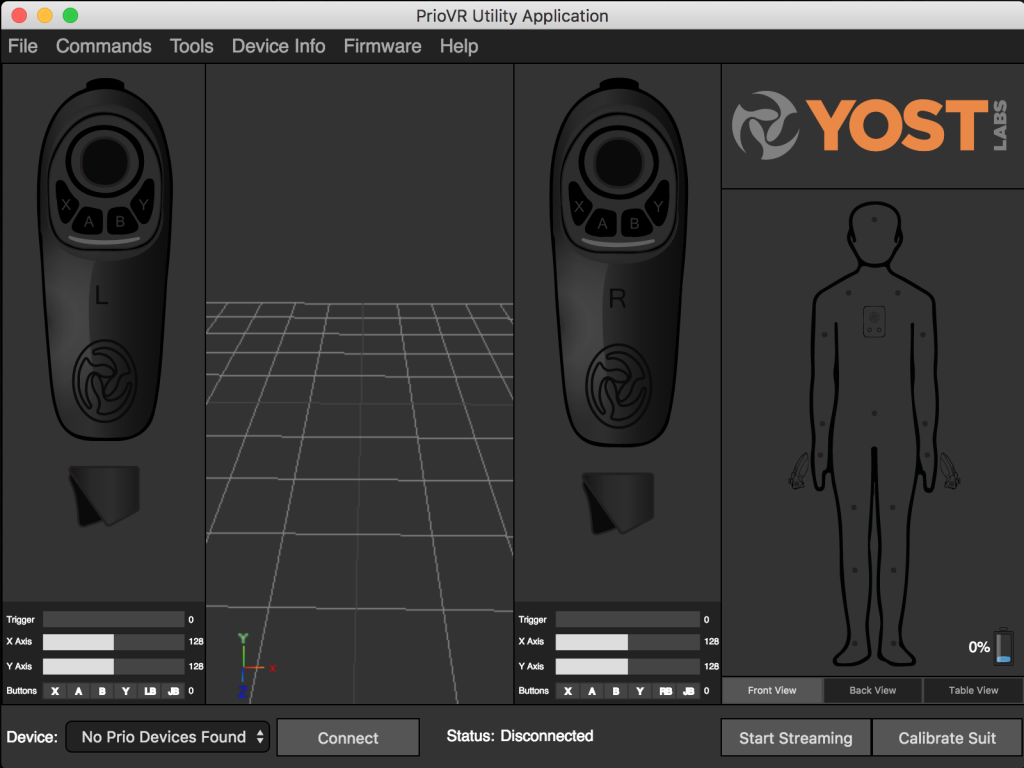Open the Tools menu
The width and height of the screenshot is (1024, 768).
[191, 46]
